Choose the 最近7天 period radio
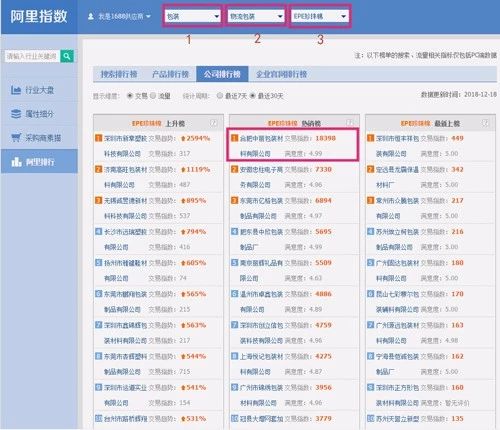 220,96
